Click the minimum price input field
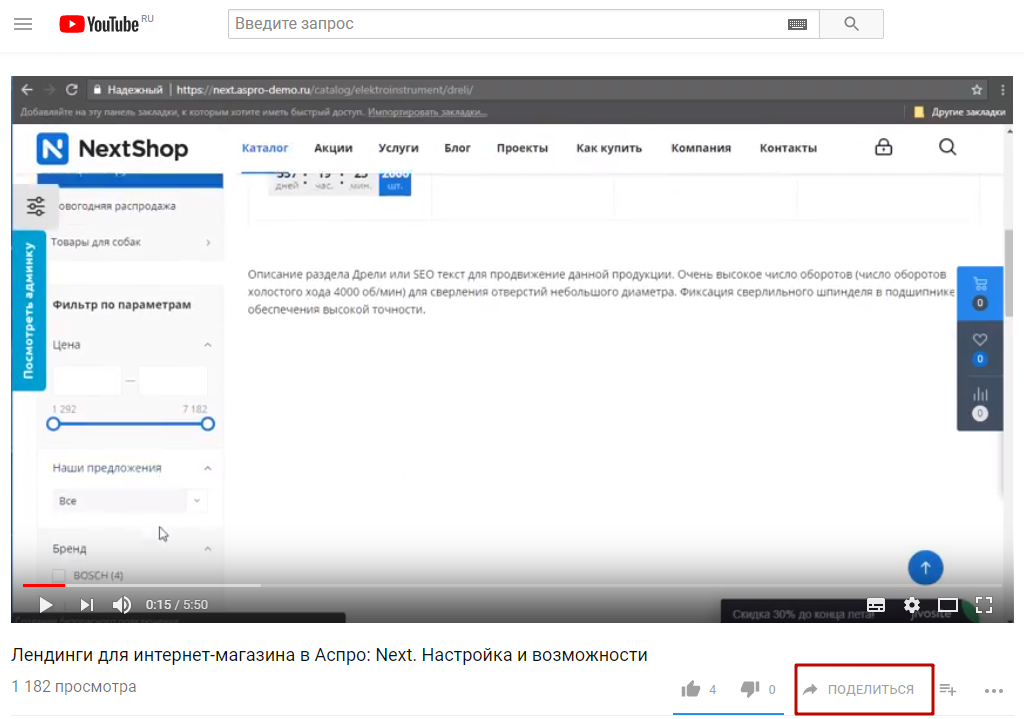The height and width of the screenshot is (719, 1024). tap(87, 380)
